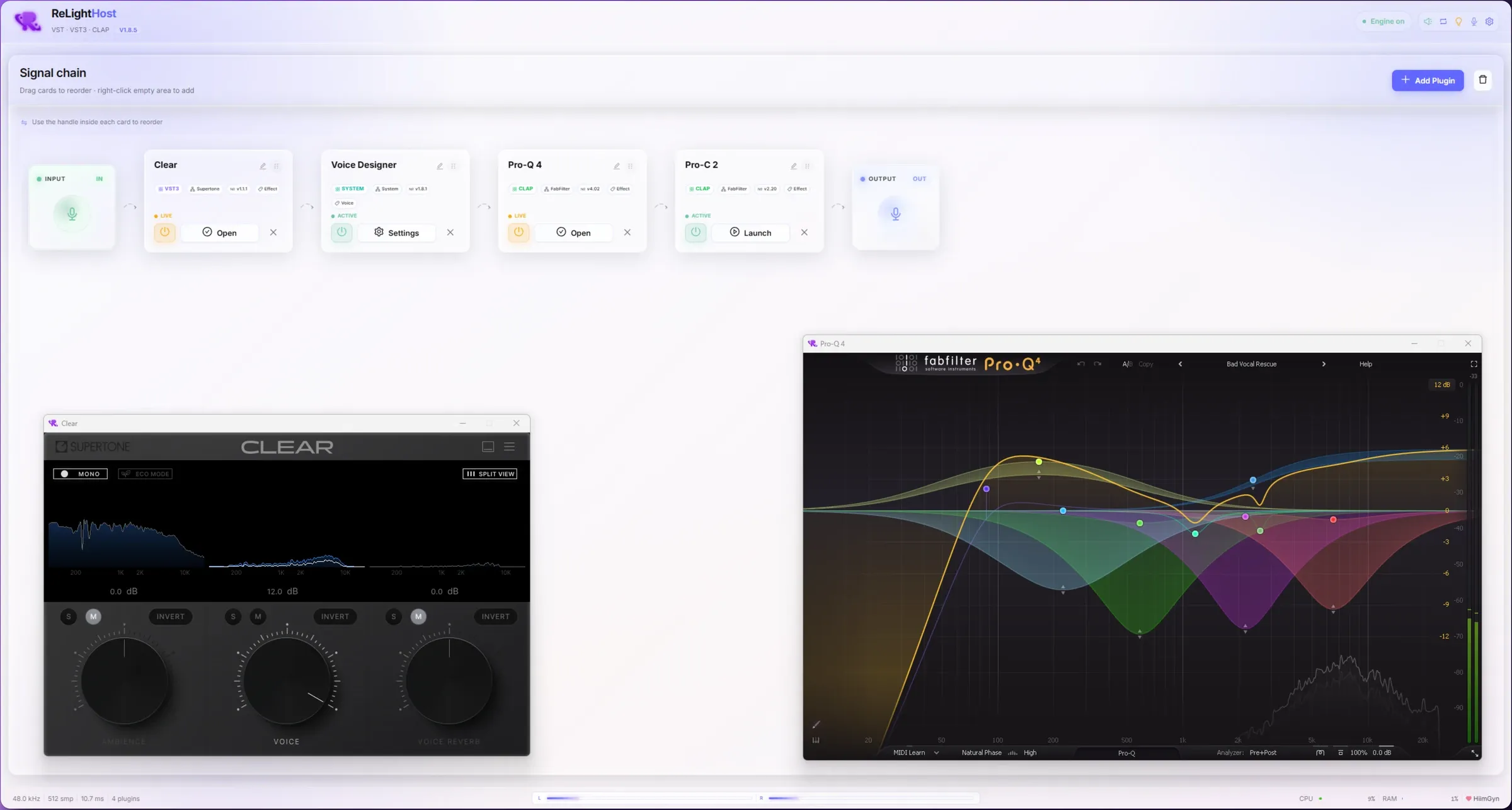Change Analyzer Pre+Post setting
Viewport: 1512px width, 810px height.
coord(1263,753)
